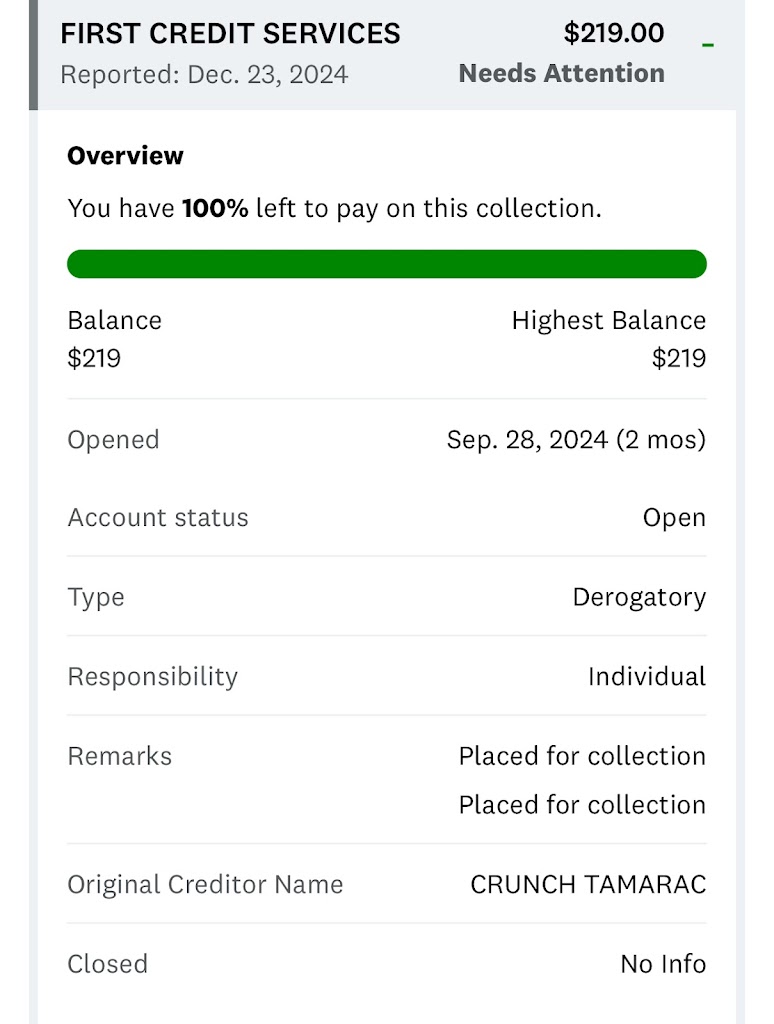This screenshot has height=1024, width=774.
Task: Click the 100% left to pay message
Action: pos(334,209)
